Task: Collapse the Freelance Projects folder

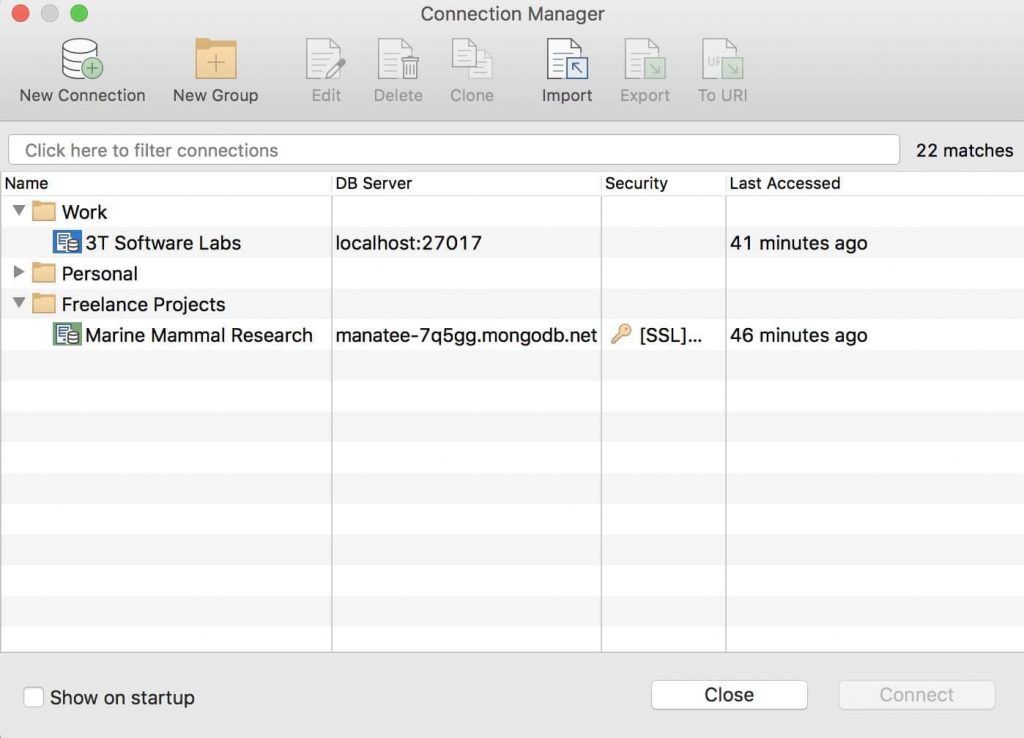Action: pyautogui.click(x=19, y=304)
